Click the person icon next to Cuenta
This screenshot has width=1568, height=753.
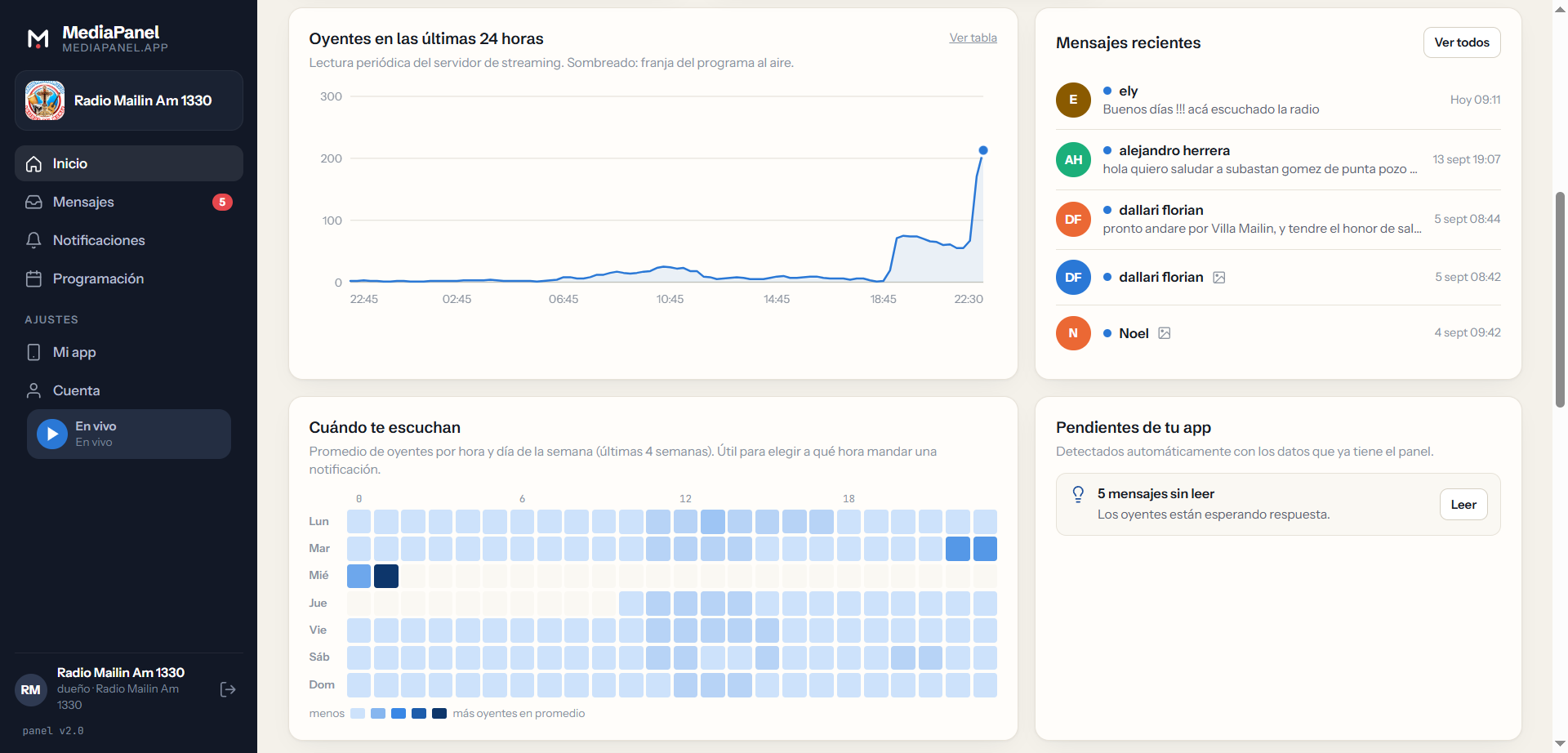coord(33,390)
